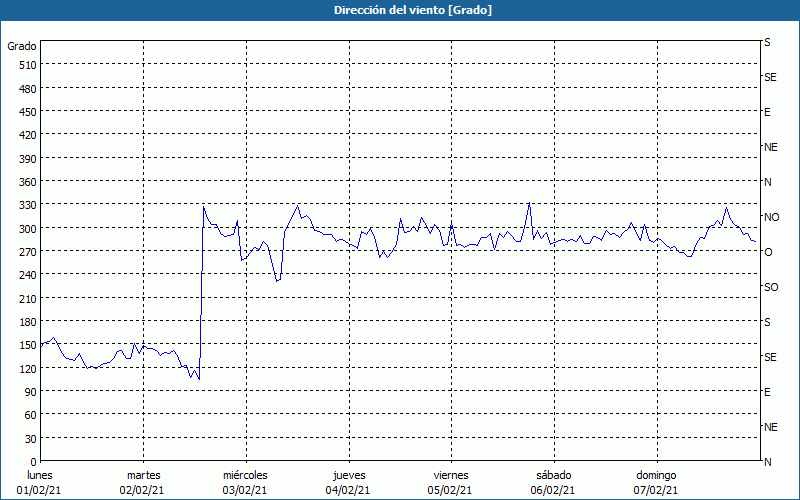
Task: Click the 'lunes' day label
Action: 40,475
